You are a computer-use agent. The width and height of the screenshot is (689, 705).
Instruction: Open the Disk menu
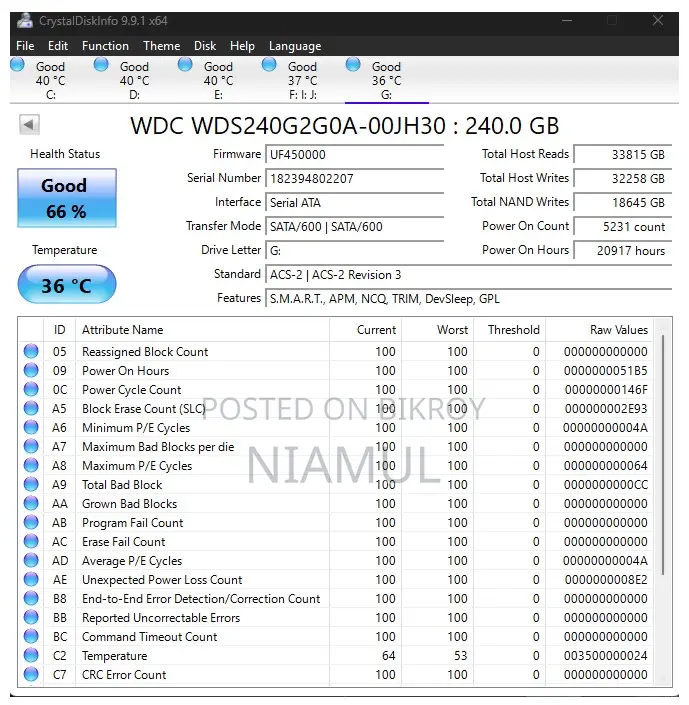click(x=205, y=46)
